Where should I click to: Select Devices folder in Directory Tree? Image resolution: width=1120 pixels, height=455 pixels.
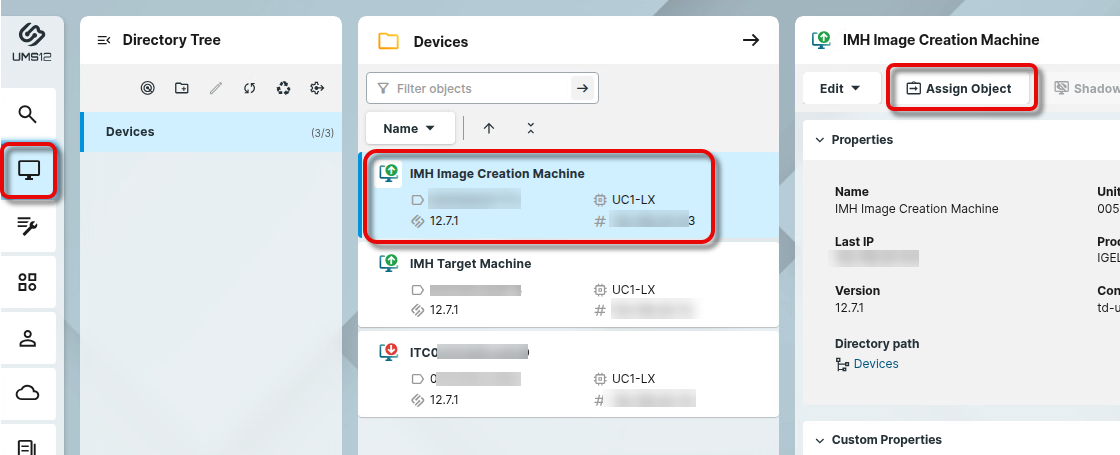tap(130, 132)
